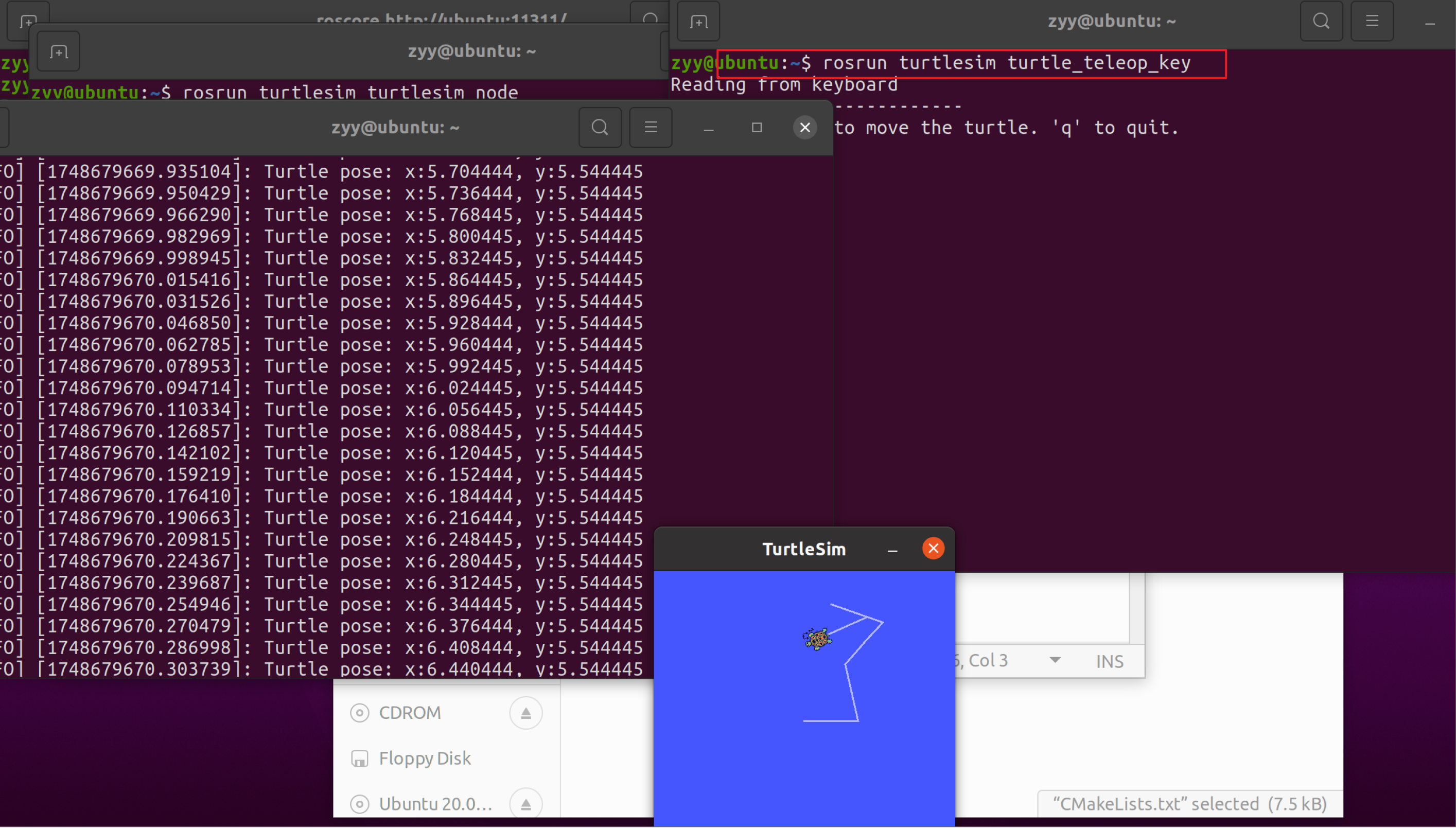Minimize the TurtleSim window
The image size is (1456, 828).
[x=892, y=550]
